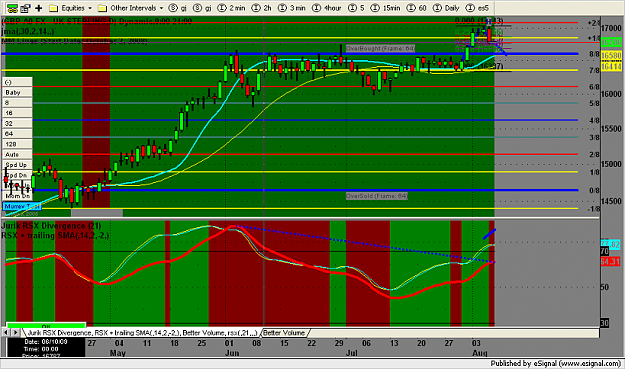Click the OverSold (Frame: 64) label

point(377,196)
